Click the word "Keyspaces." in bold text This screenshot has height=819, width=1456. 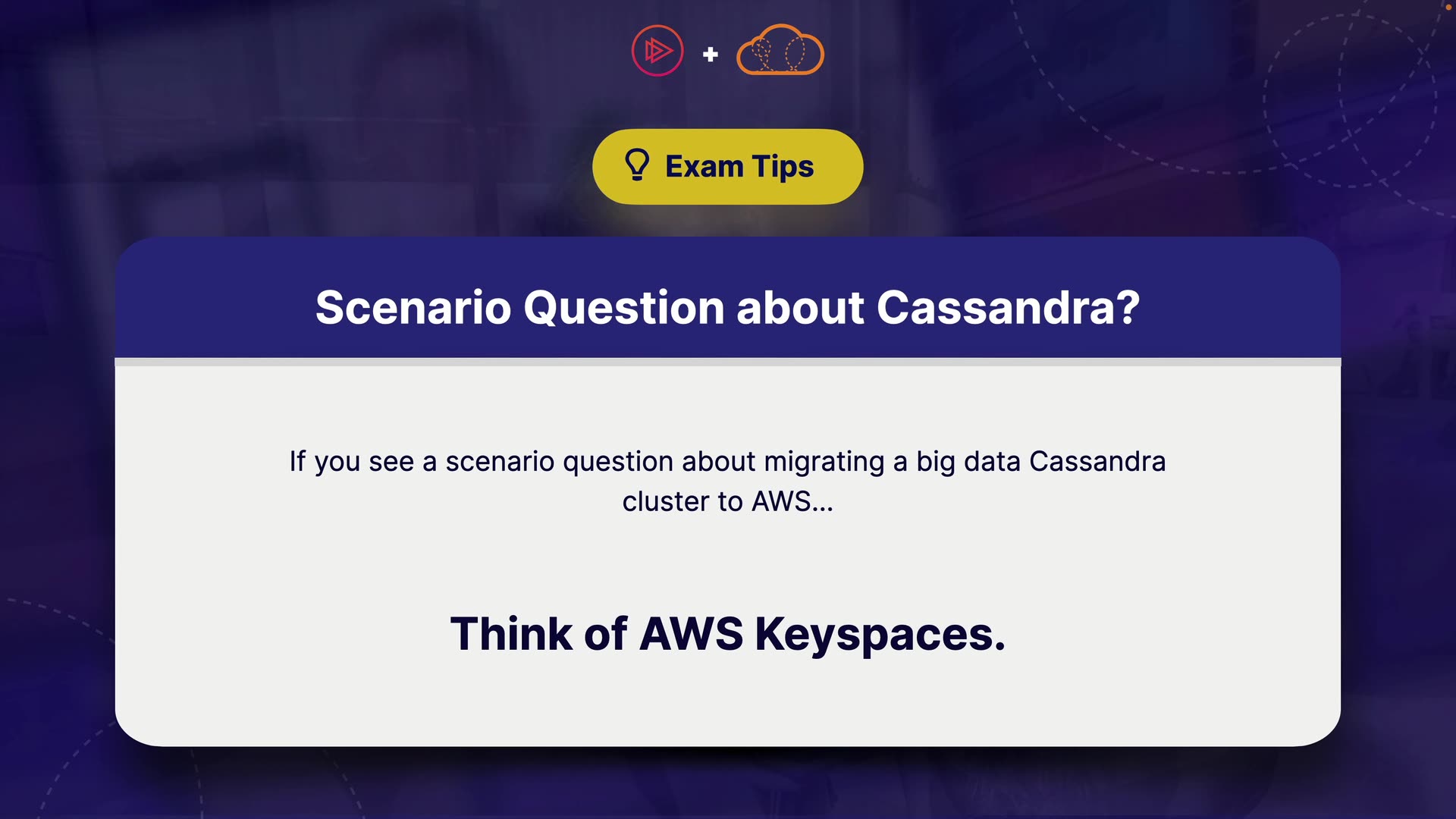pos(880,634)
